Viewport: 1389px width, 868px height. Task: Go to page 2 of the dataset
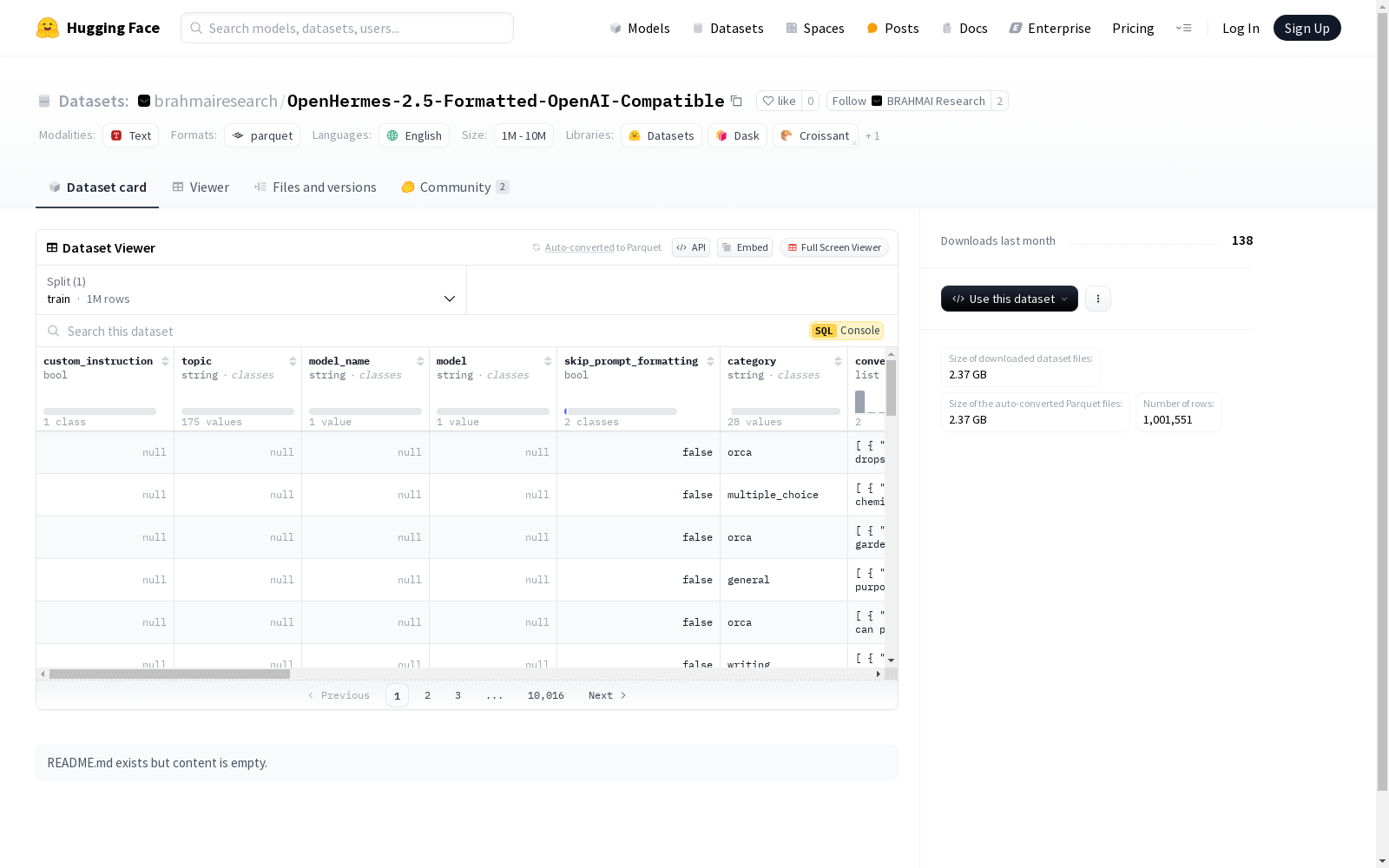(x=427, y=695)
